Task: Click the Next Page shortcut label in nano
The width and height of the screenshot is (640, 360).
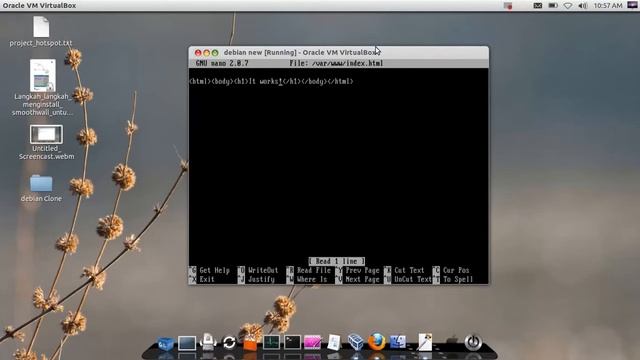Action: tap(362, 279)
